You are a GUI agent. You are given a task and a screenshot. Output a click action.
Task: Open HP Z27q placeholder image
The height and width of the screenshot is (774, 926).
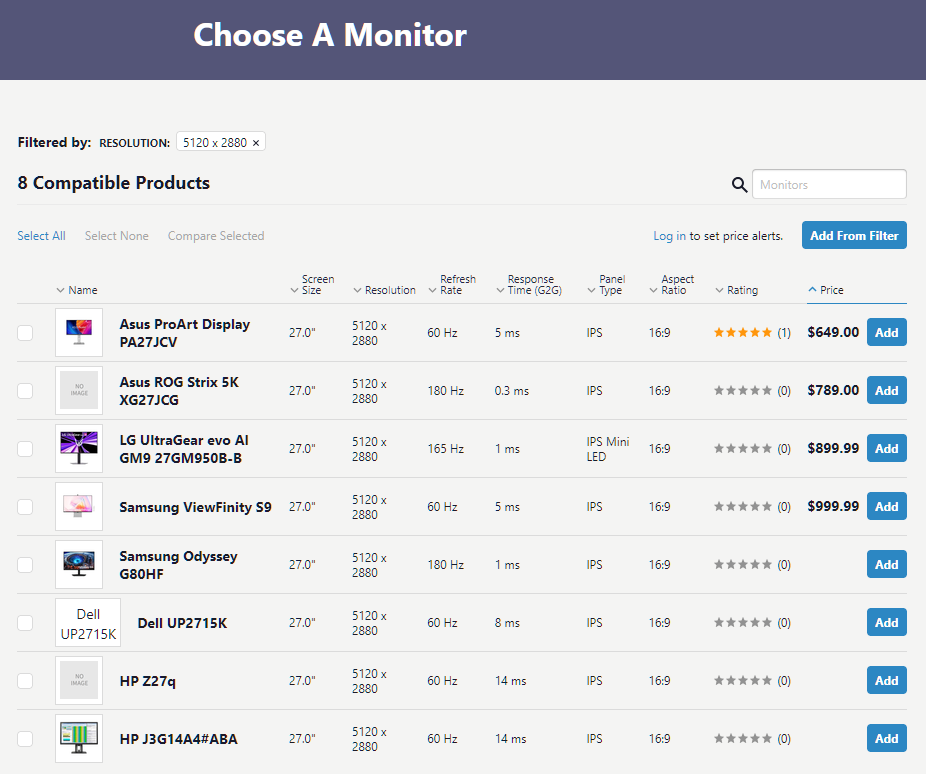[79, 681]
